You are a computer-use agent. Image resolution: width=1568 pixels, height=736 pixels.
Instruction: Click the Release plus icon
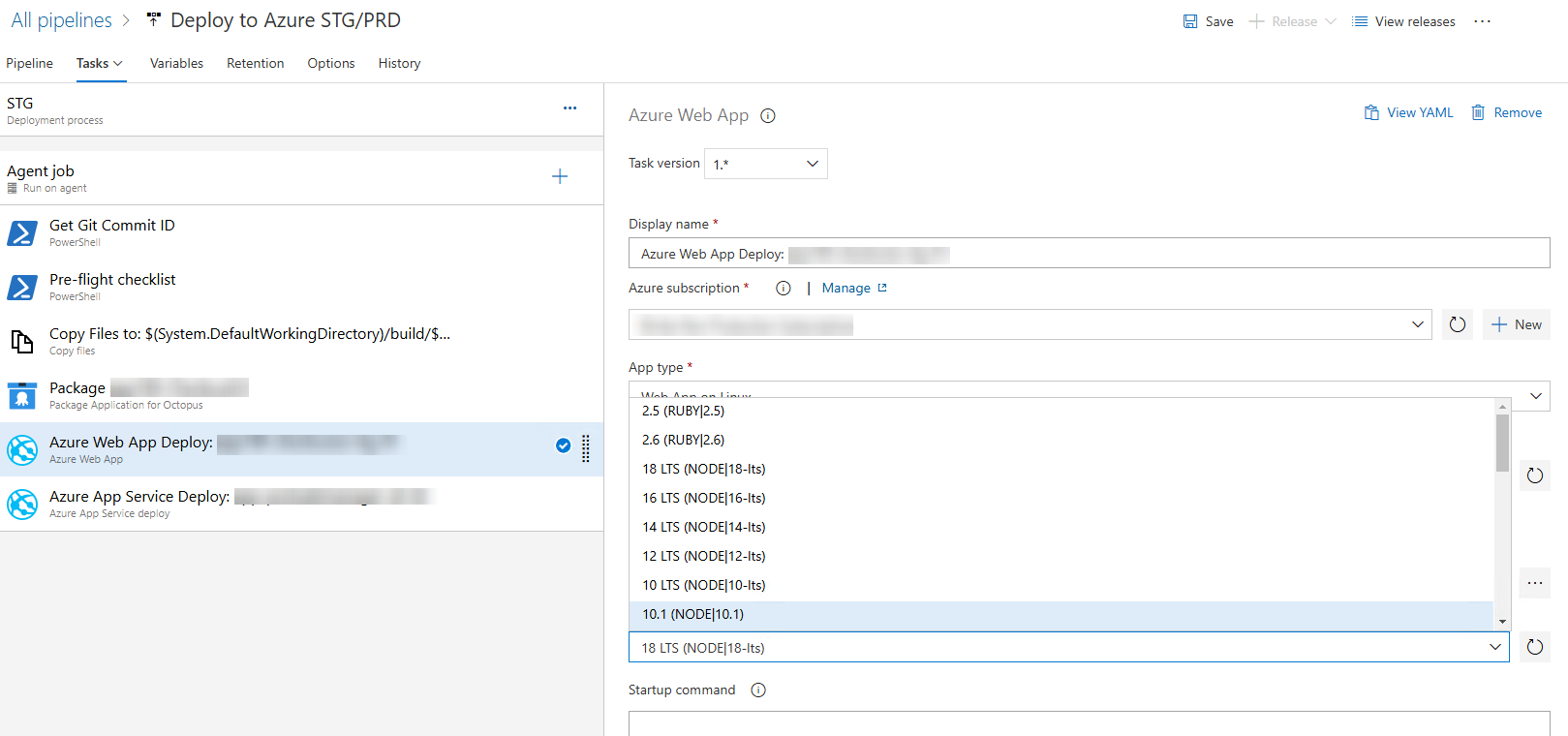click(x=1256, y=21)
